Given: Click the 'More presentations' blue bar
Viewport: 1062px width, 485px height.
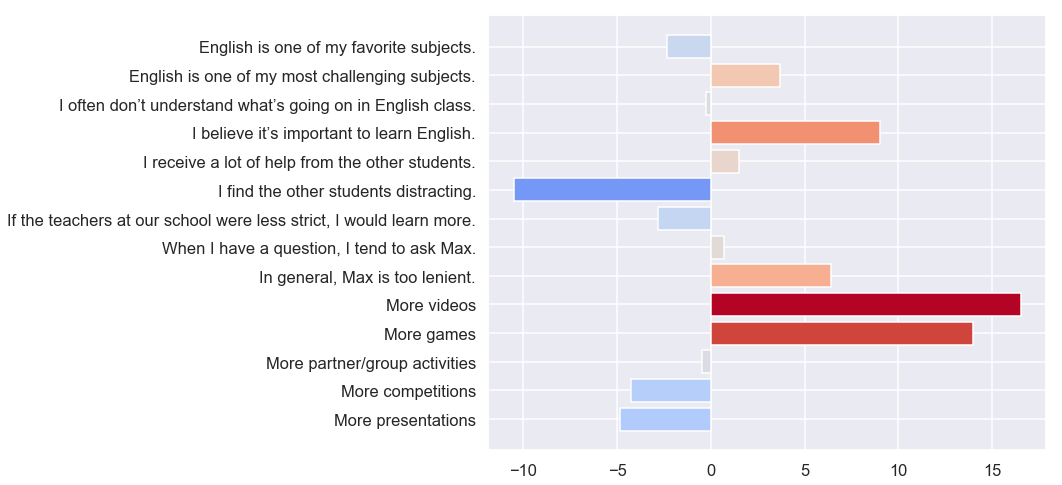Looking at the screenshot, I should [x=665, y=420].
